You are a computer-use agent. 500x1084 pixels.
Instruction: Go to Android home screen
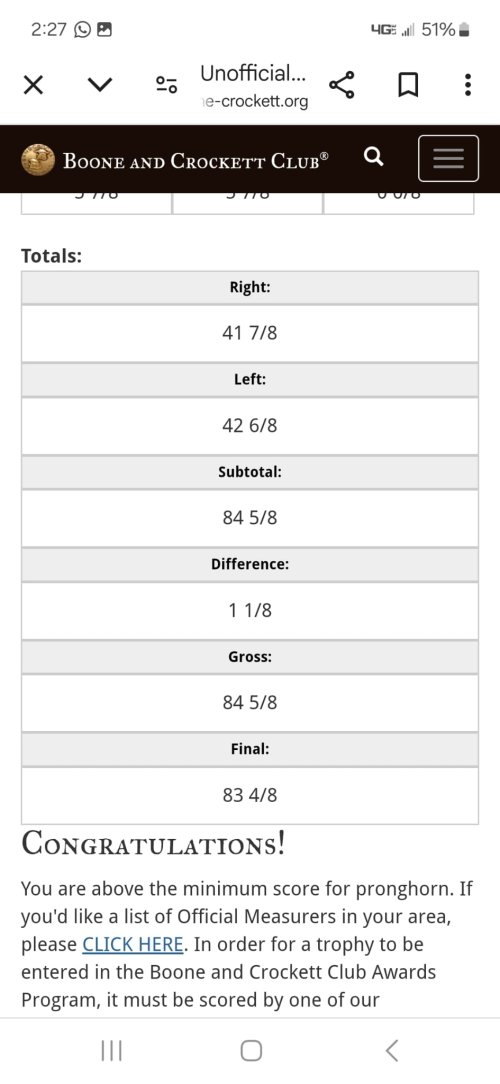[251, 1051]
